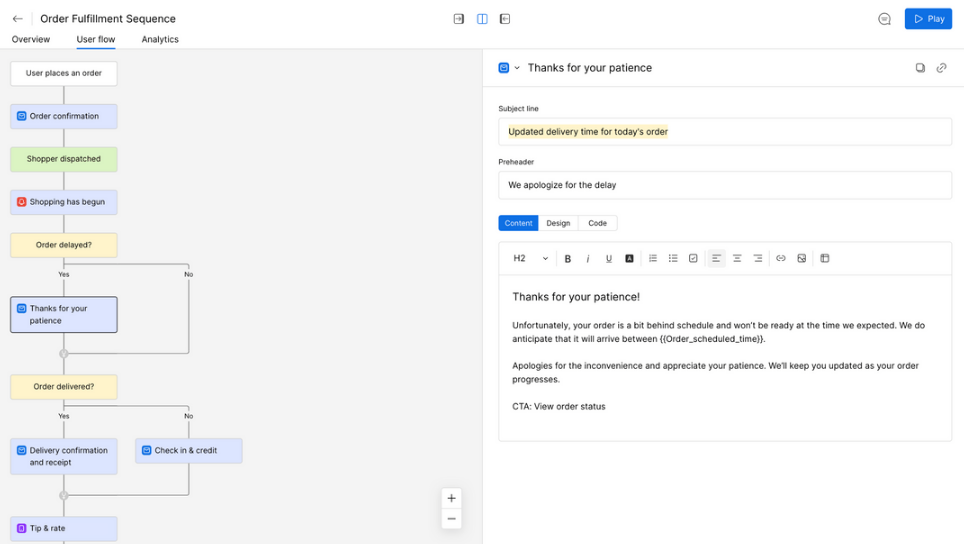This screenshot has height=544, width=964.
Task: Open the comments icon next to Play
Action: click(x=884, y=19)
